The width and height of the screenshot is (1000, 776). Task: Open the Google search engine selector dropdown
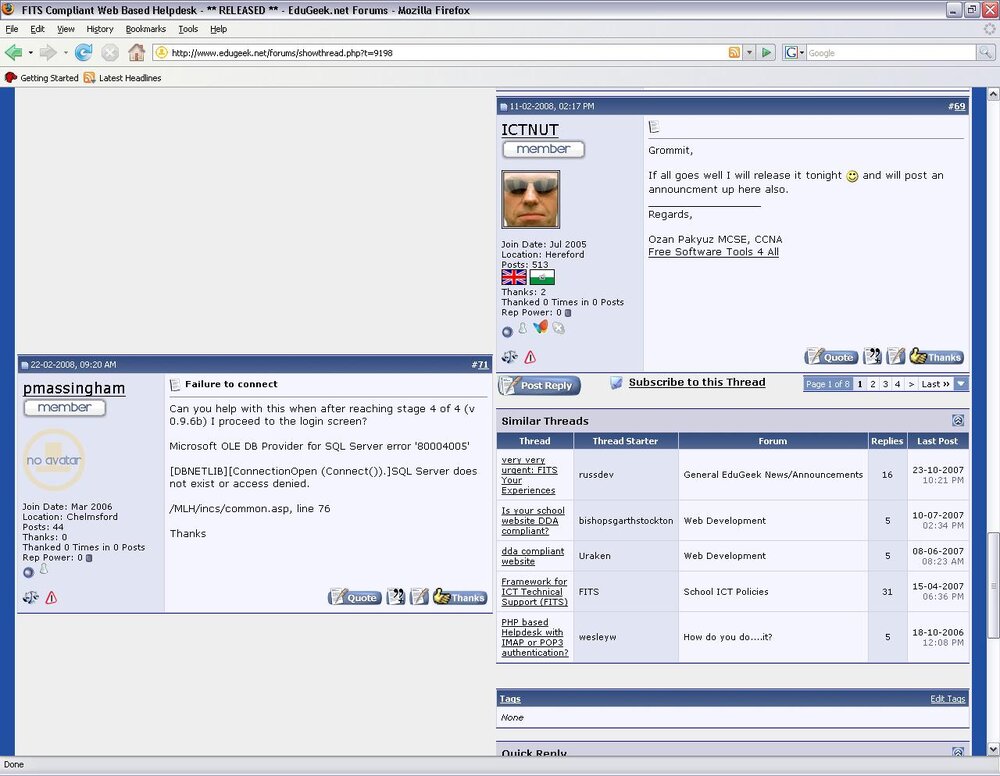pyautogui.click(x=795, y=53)
